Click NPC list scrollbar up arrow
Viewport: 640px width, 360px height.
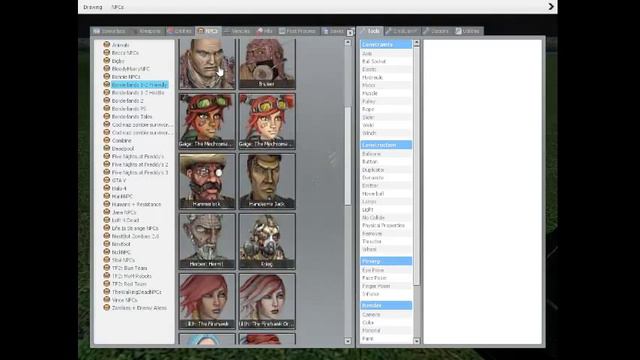click(348, 42)
